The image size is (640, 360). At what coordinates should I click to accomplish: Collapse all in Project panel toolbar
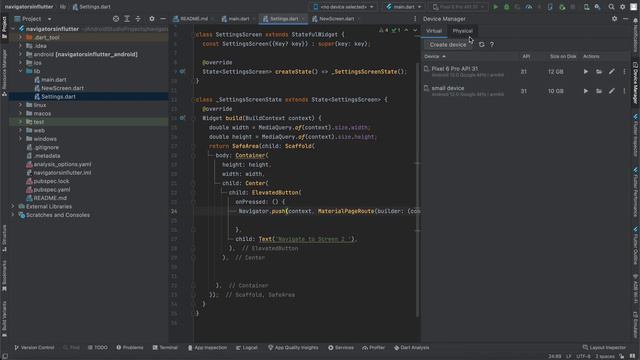click(138, 19)
